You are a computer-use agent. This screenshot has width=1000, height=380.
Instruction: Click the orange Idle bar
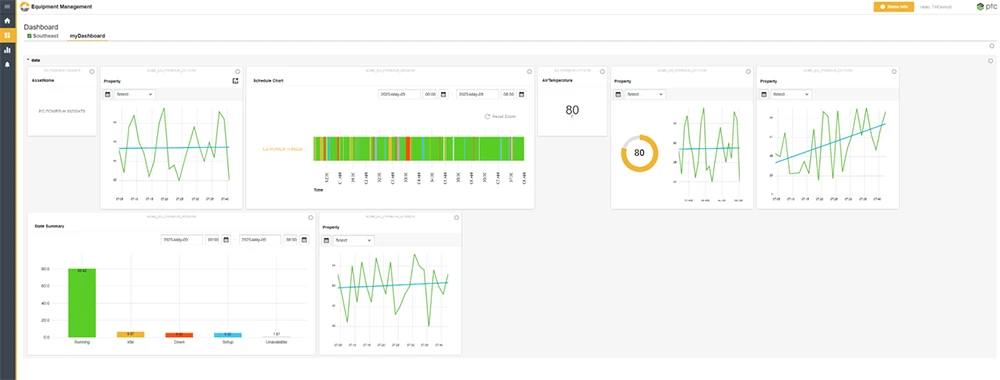tap(131, 334)
